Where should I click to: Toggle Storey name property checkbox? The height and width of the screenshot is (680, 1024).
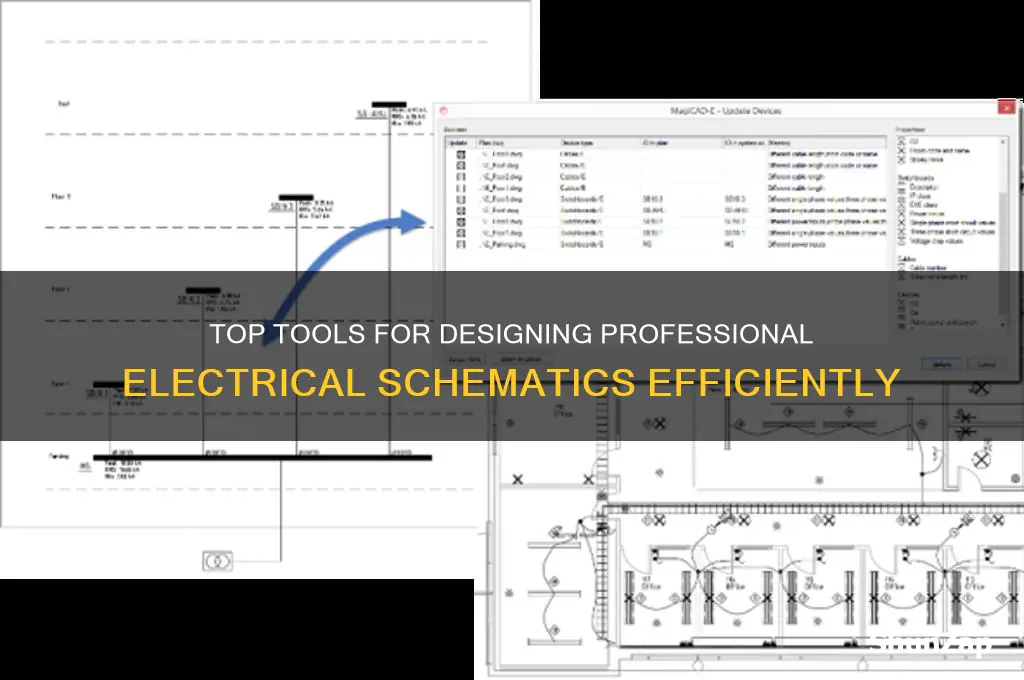click(902, 159)
